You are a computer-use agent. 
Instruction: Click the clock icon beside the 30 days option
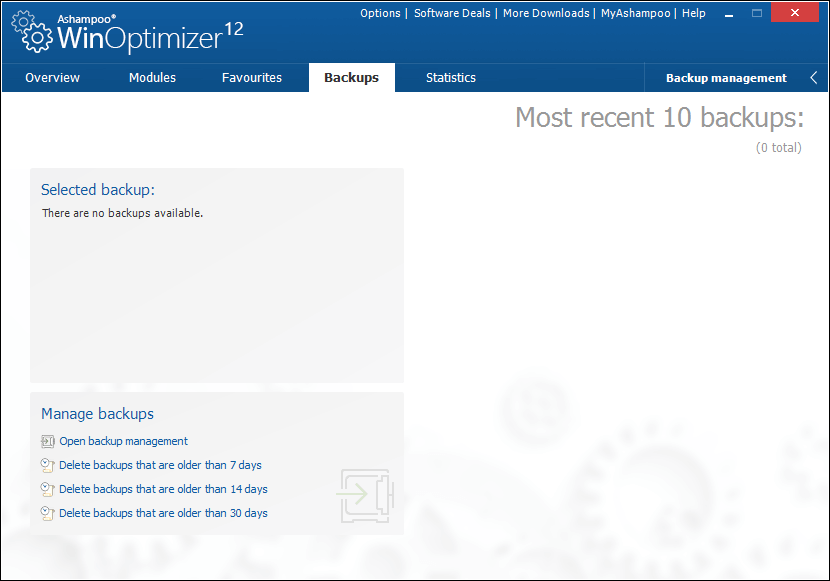(x=48, y=513)
